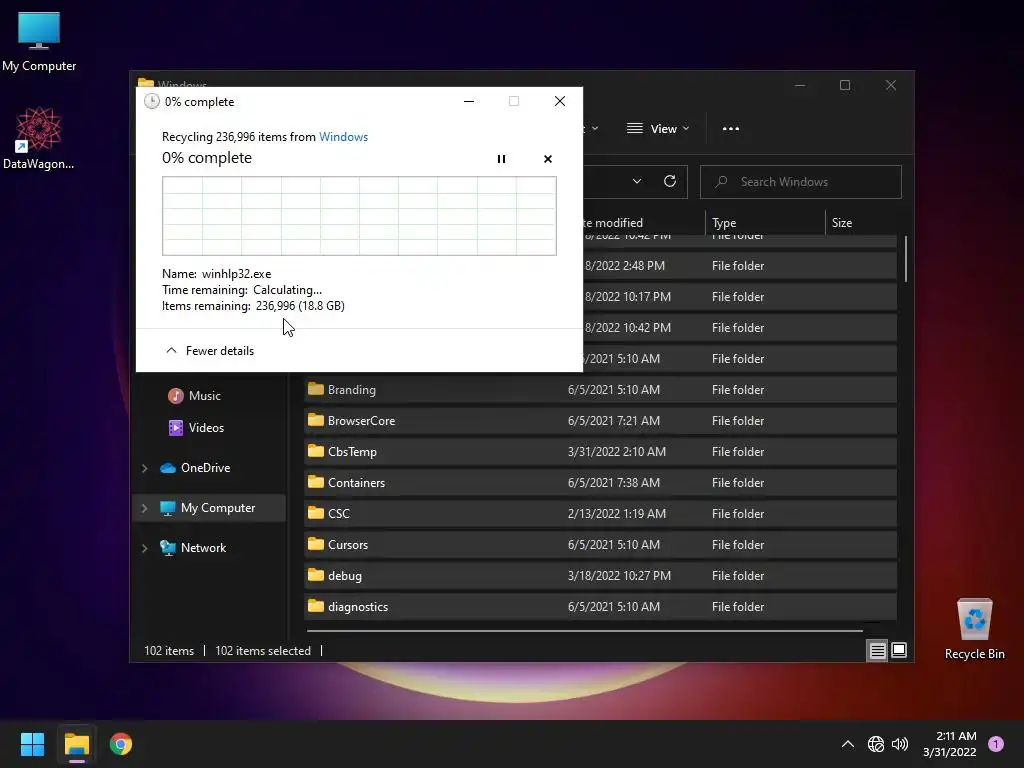Click the 6/5/2021 7:38 AM date cell

(613, 483)
